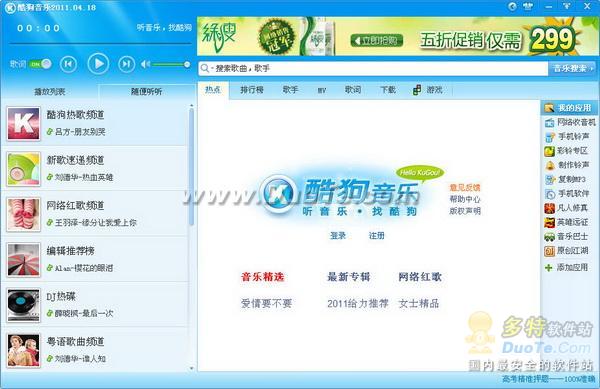This screenshot has height=389, width=600.
Task: Open the 酷狗热歌频道 thumbnail
Action: tap(23, 124)
